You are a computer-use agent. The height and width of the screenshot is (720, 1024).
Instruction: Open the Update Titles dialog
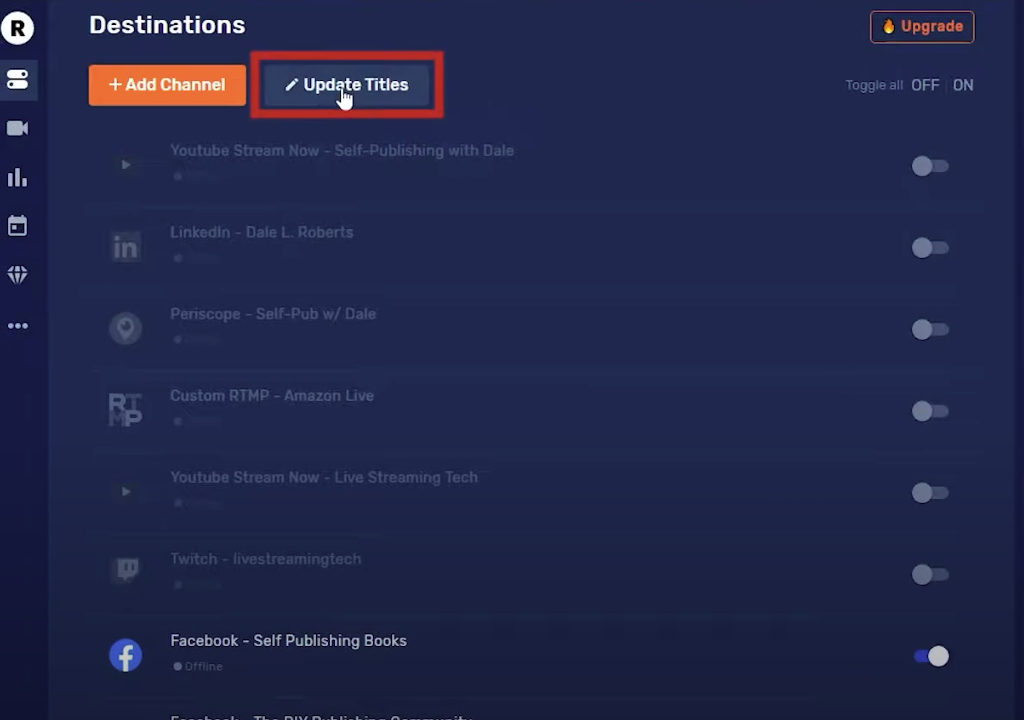click(x=346, y=85)
